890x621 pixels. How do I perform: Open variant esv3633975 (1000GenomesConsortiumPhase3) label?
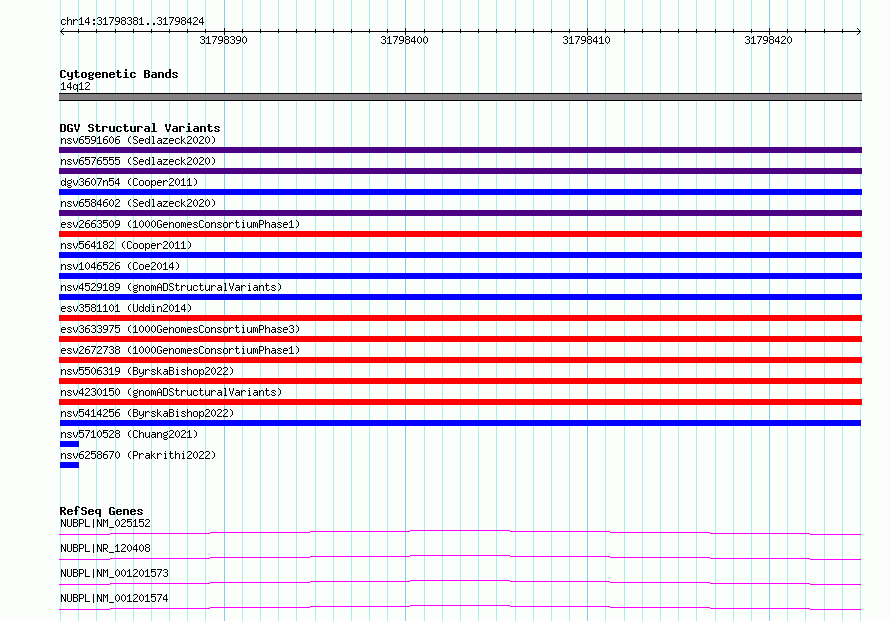180,329
